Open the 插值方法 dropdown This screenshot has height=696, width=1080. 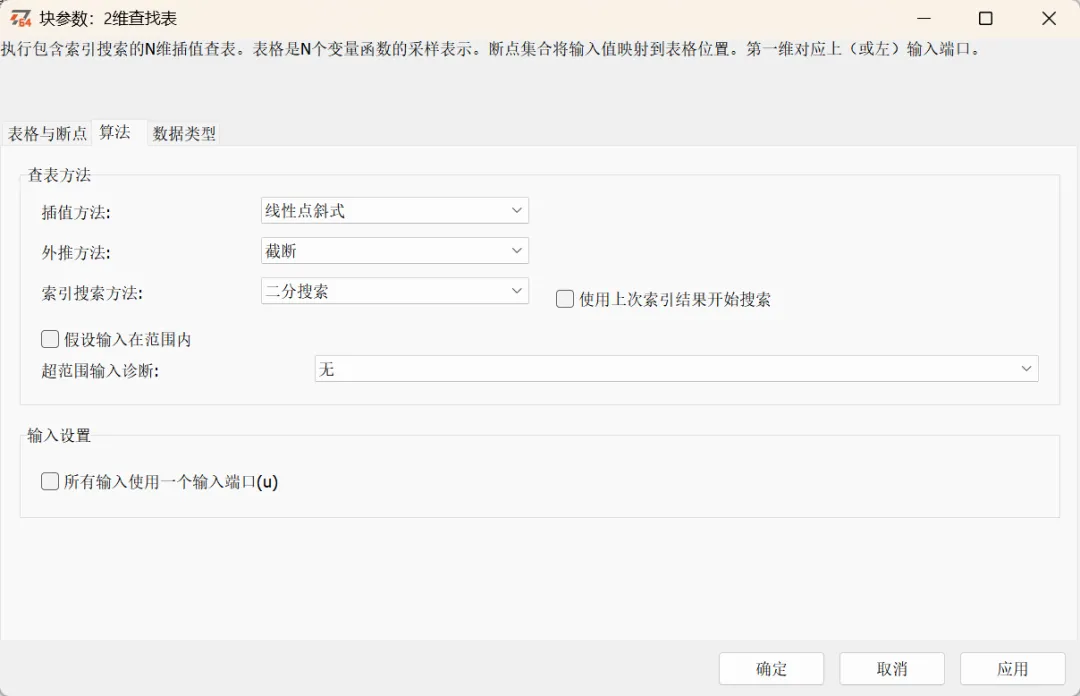tap(517, 210)
